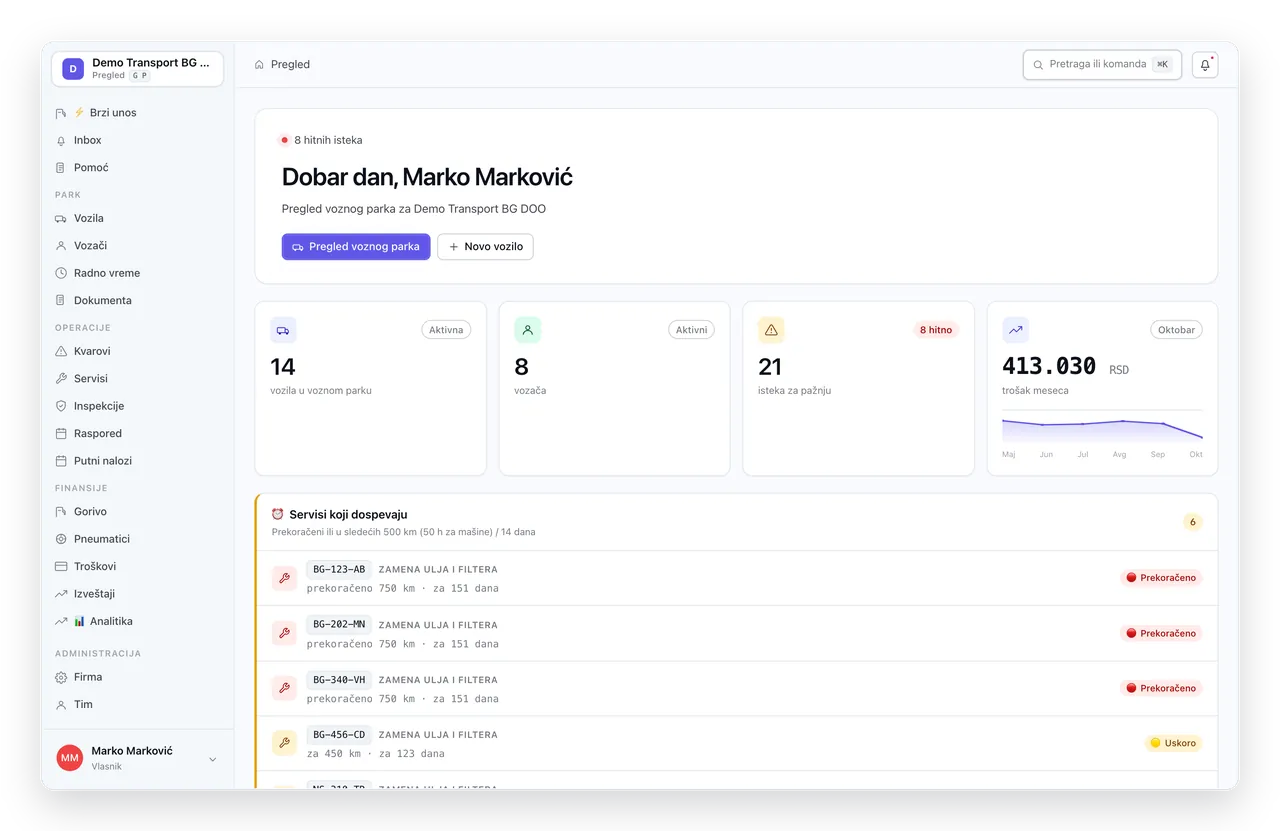
Task: Click the purple D company logo
Action: 73,68
